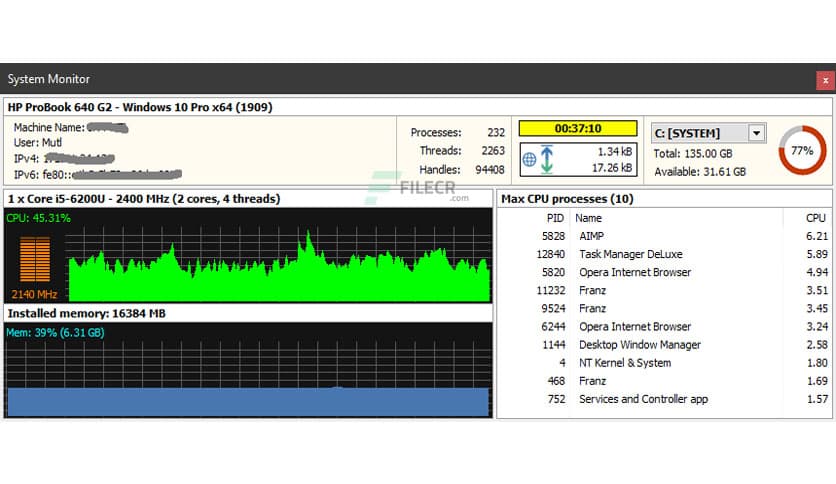This screenshot has height=484, width=836.
Task: Select the AIMP process row
Action: coord(664,236)
